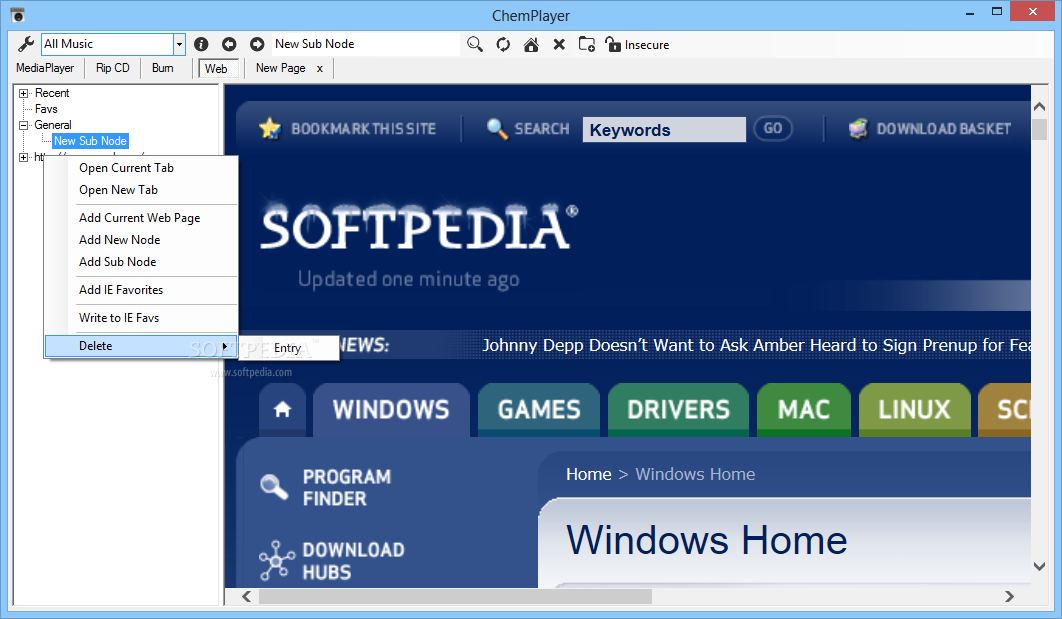Open the GAMES category tab
Image resolution: width=1062 pixels, height=619 pixels.
[x=539, y=409]
